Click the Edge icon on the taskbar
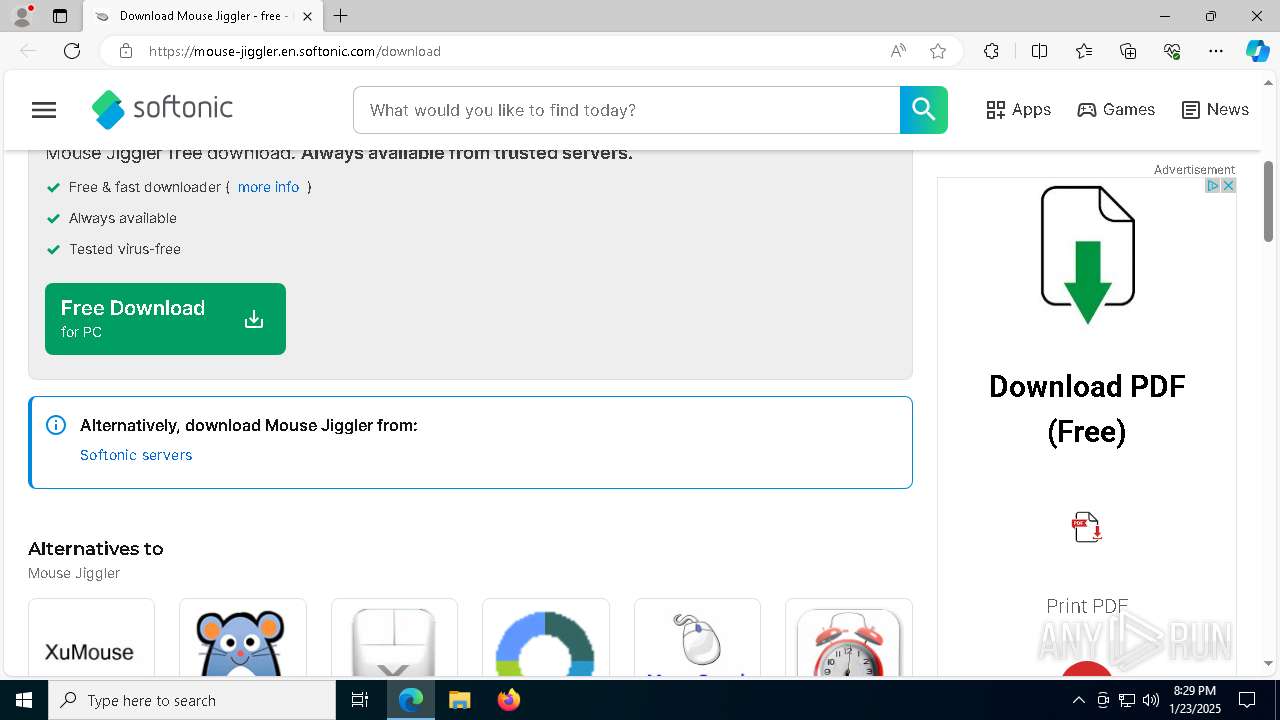Screen dimensions: 1280x720 point(411,700)
